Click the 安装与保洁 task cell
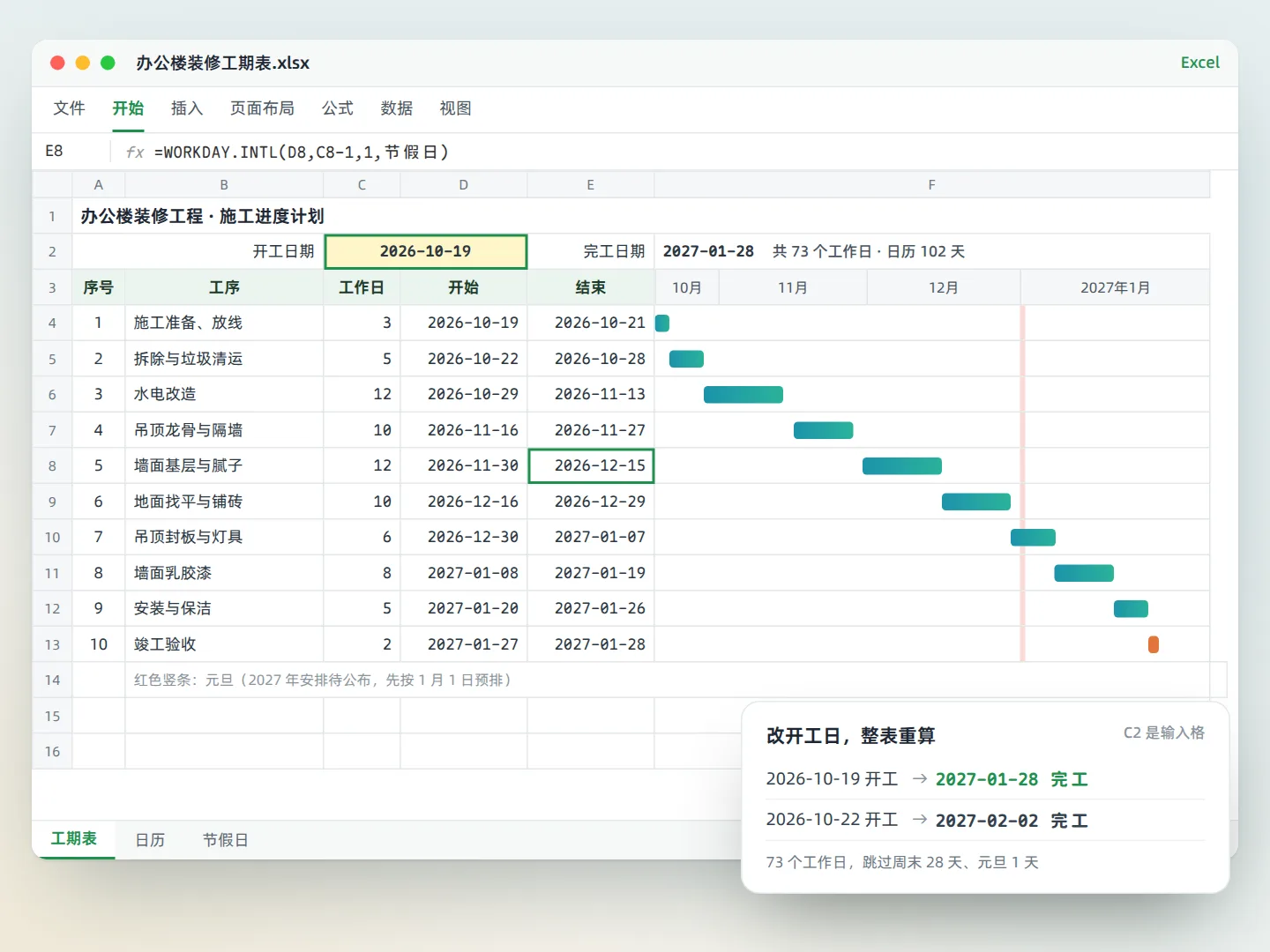Image resolution: width=1270 pixels, height=952 pixels. pyautogui.click(x=224, y=608)
